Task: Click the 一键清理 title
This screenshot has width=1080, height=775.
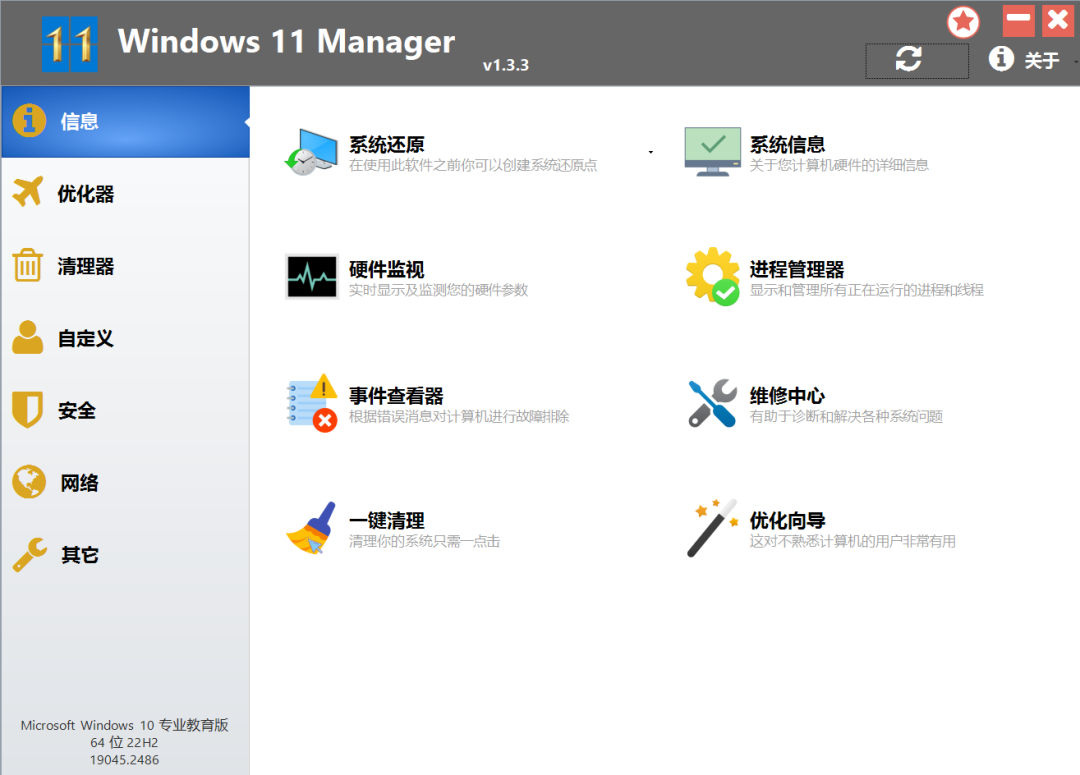Action: tap(386, 520)
